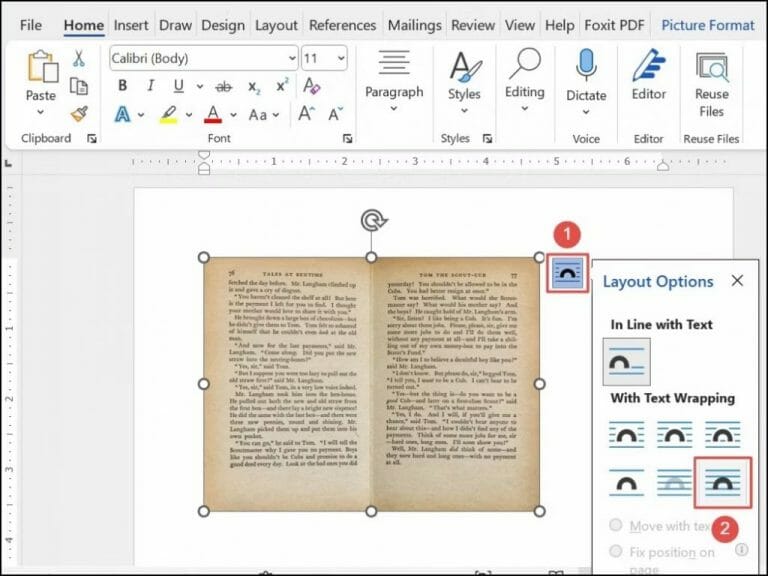The width and height of the screenshot is (768, 576).
Task: Apply Superscript formatting
Action: pos(282,85)
